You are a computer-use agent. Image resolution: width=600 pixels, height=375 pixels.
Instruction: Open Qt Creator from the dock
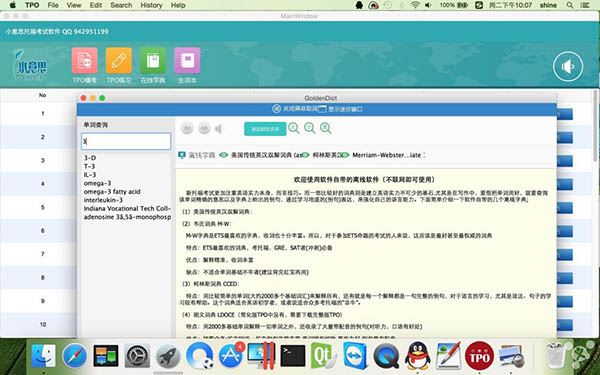[x=323, y=355]
